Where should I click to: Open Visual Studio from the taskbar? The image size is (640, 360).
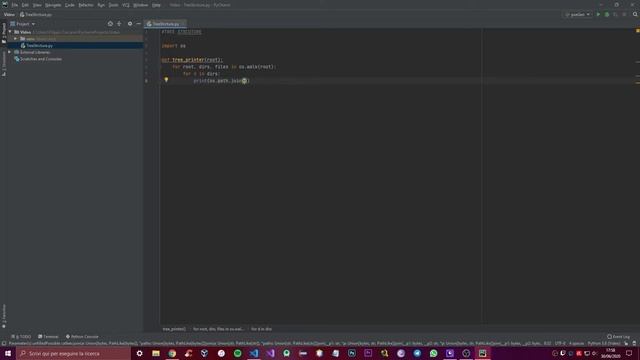[270, 353]
